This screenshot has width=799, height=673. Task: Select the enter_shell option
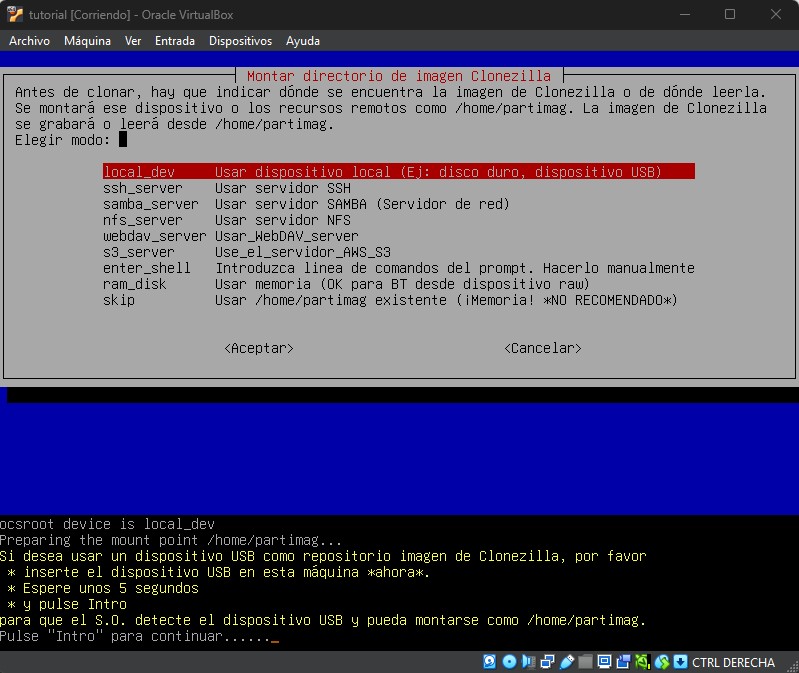pyautogui.click(x=398, y=268)
